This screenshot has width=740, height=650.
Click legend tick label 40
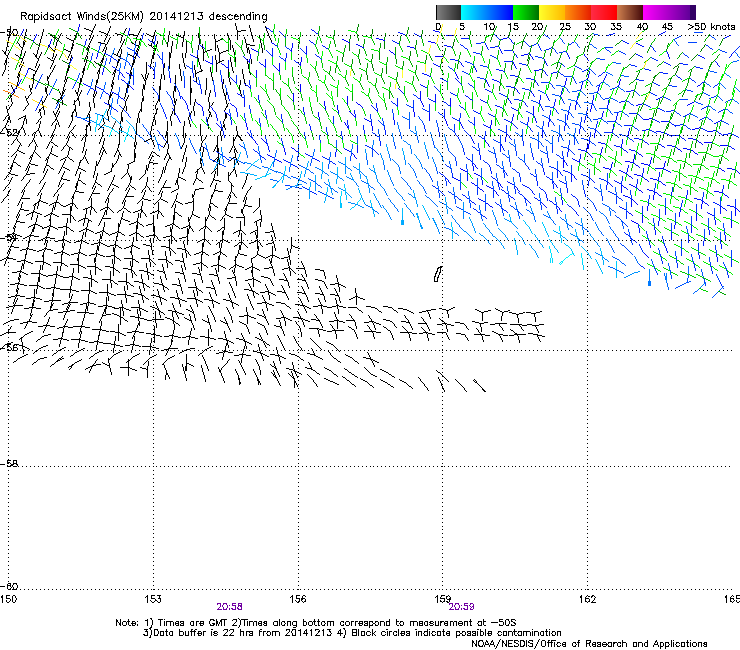click(642, 26)
